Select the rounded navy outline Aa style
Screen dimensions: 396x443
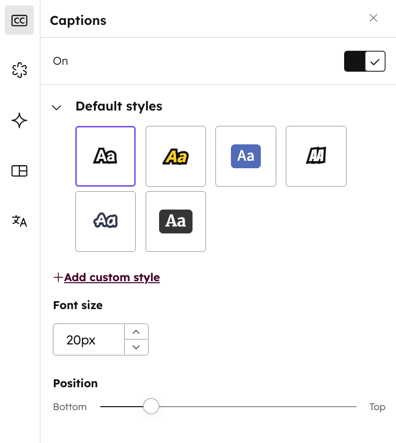[105, 221]
